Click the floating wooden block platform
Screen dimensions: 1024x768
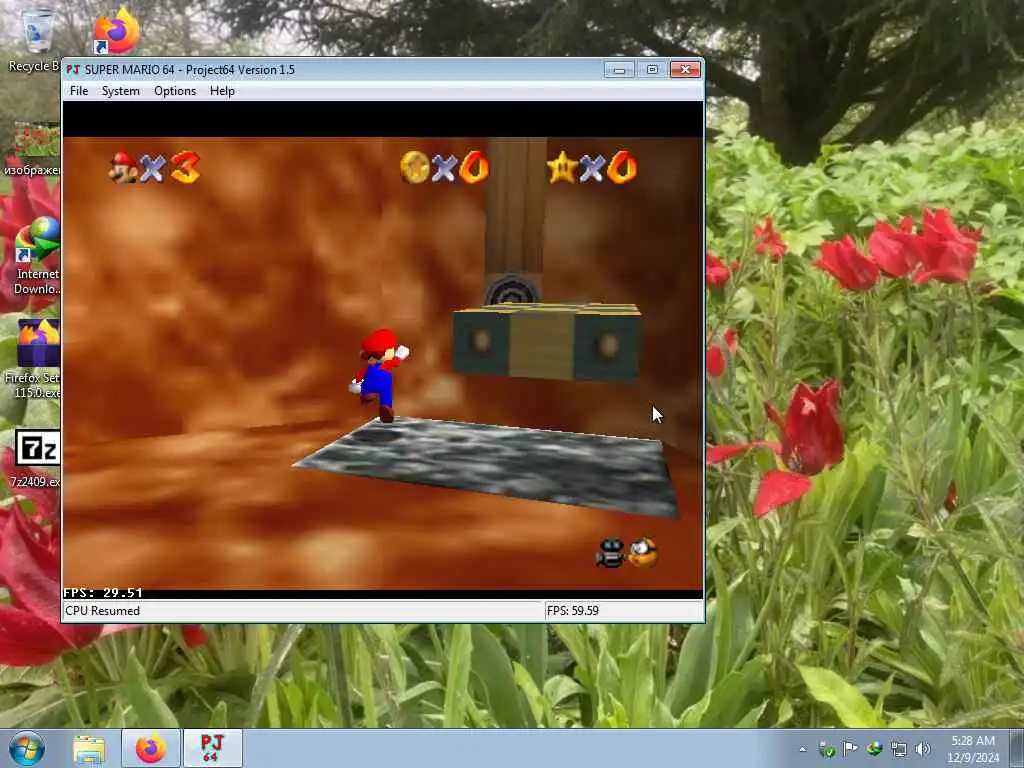click(x=546, y=341)
